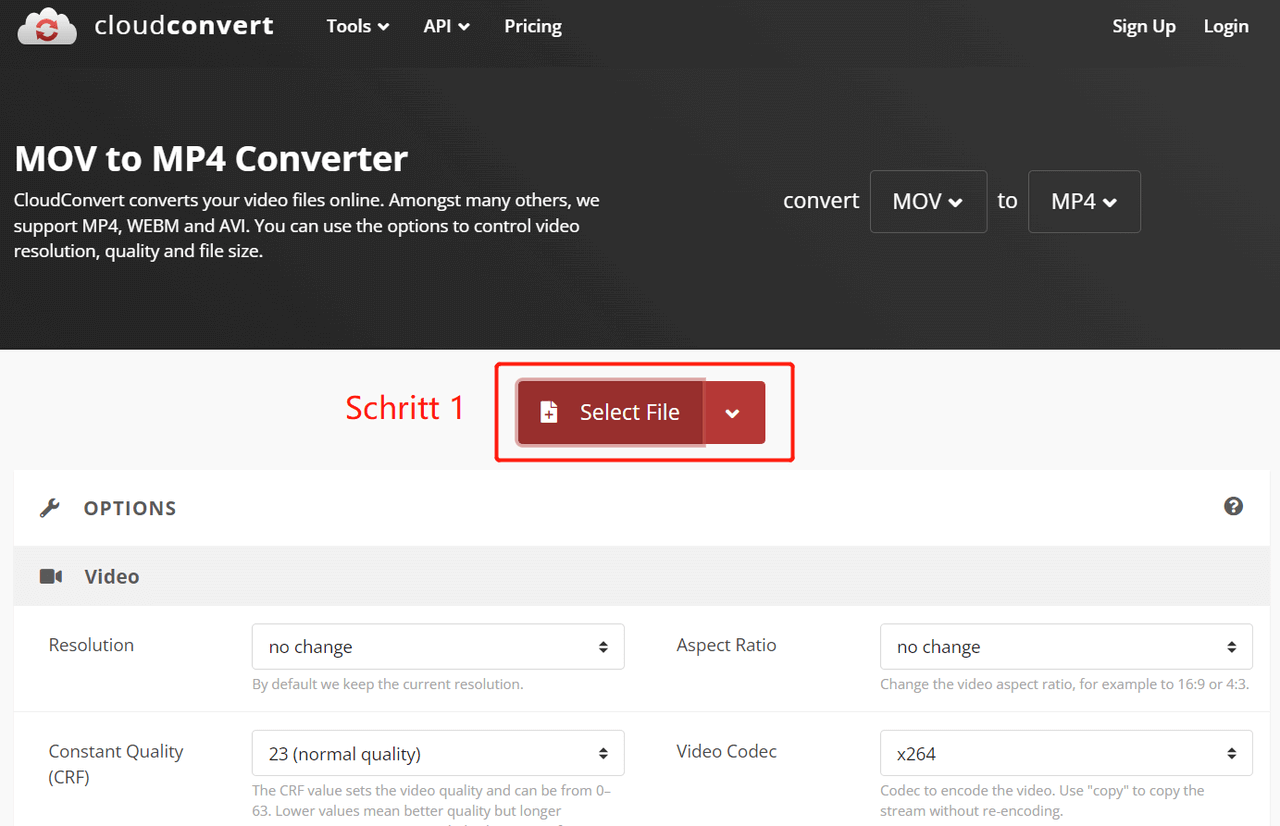The image size is (1280, 826).
Task: Expand the Select File source arrow
Action: (x=735, y=412)
